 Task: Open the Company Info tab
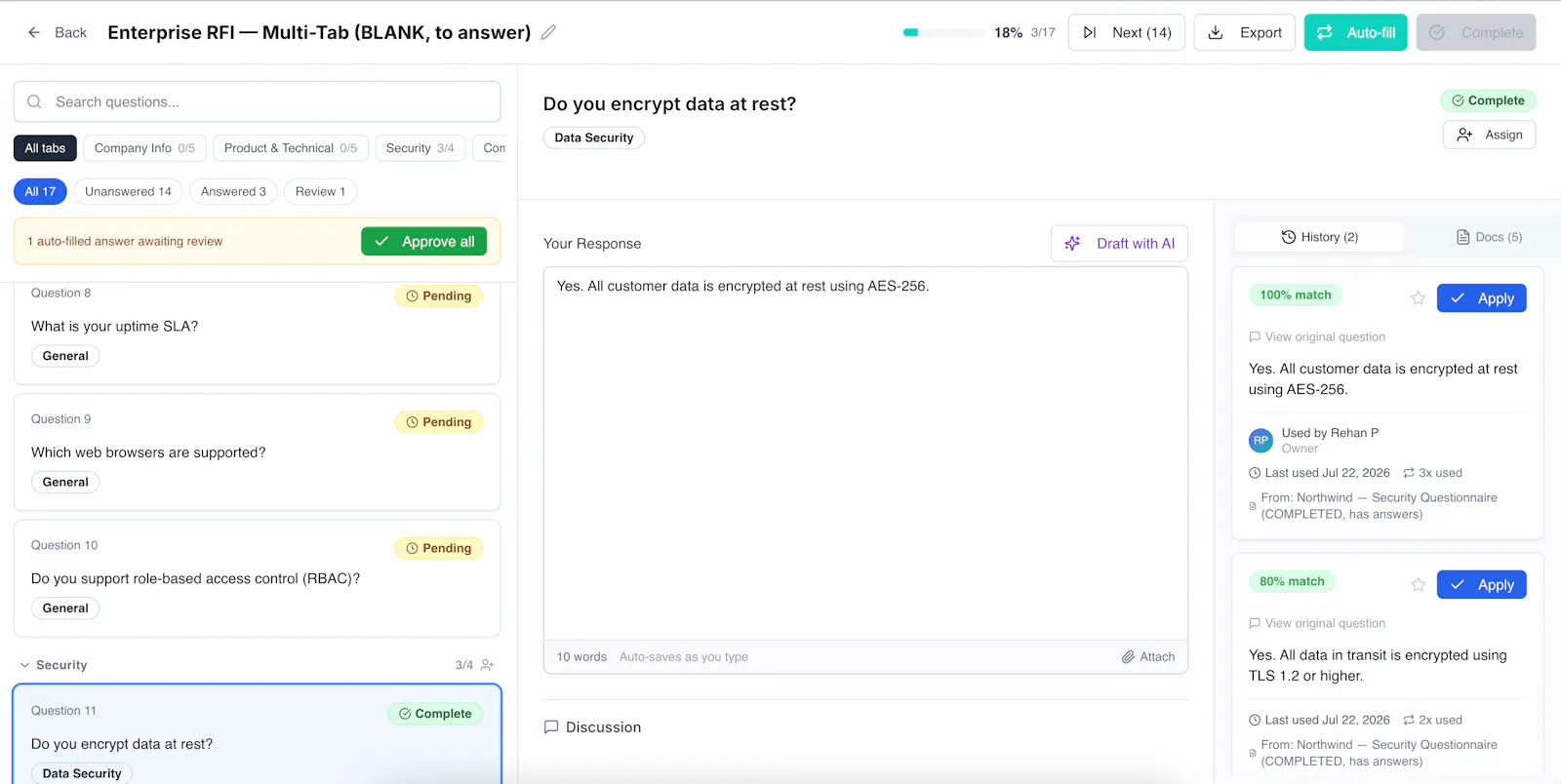pyautogui.click(x=144, y=148)
